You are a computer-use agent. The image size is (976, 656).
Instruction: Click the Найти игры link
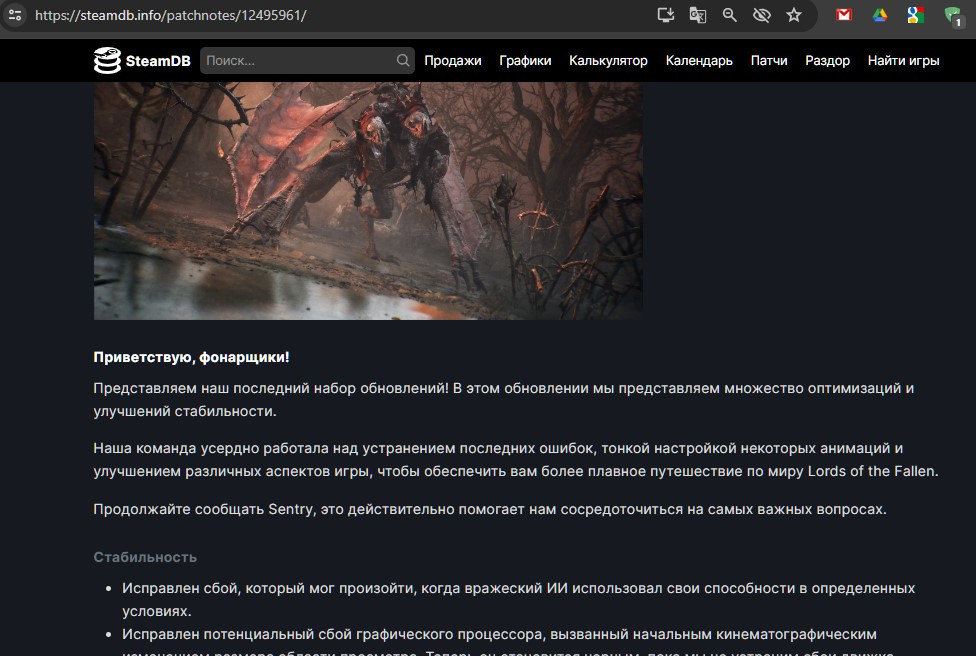[903, 61]
